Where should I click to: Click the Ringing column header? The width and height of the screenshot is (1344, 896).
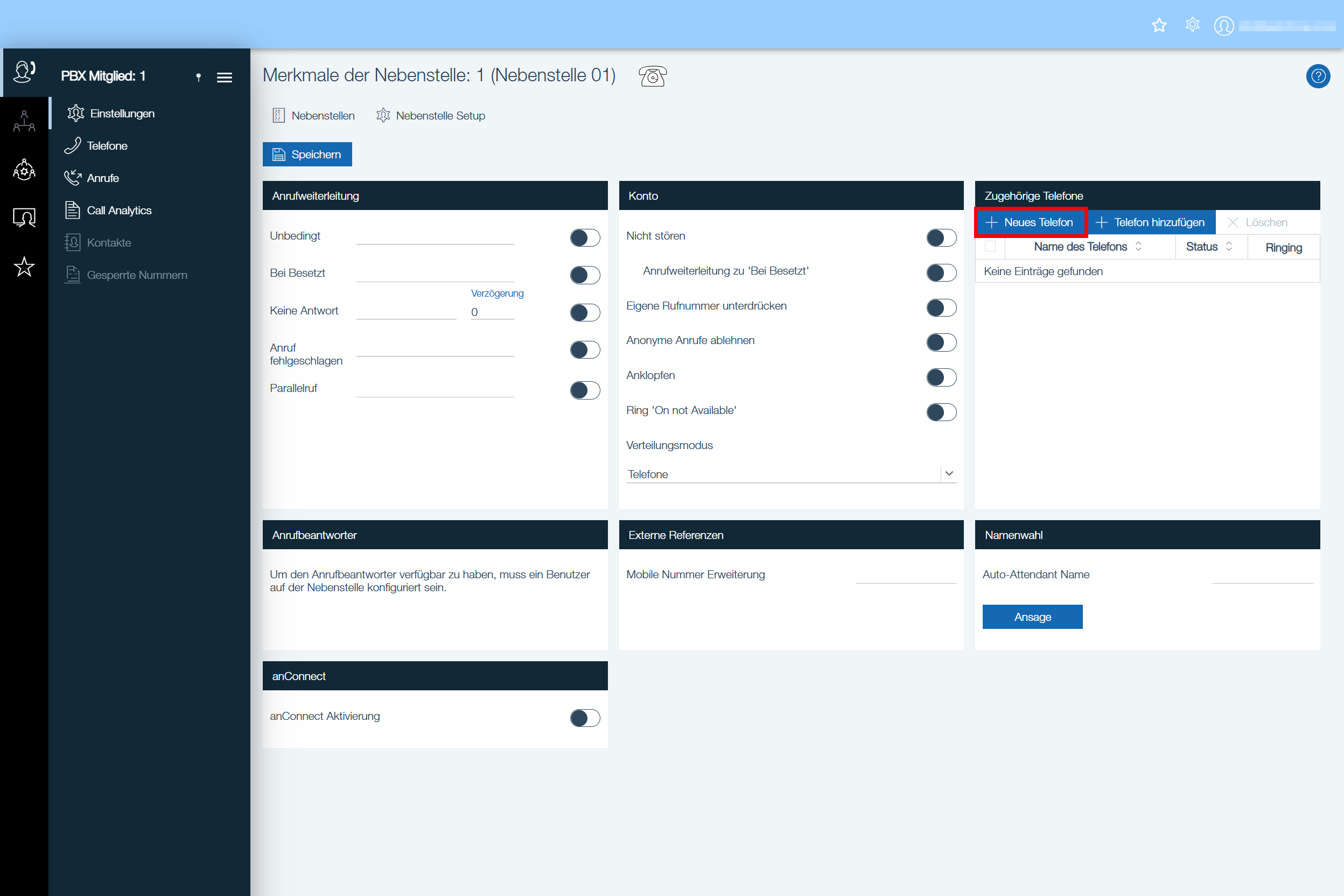pyautogui.click(x=1284, y=248)
